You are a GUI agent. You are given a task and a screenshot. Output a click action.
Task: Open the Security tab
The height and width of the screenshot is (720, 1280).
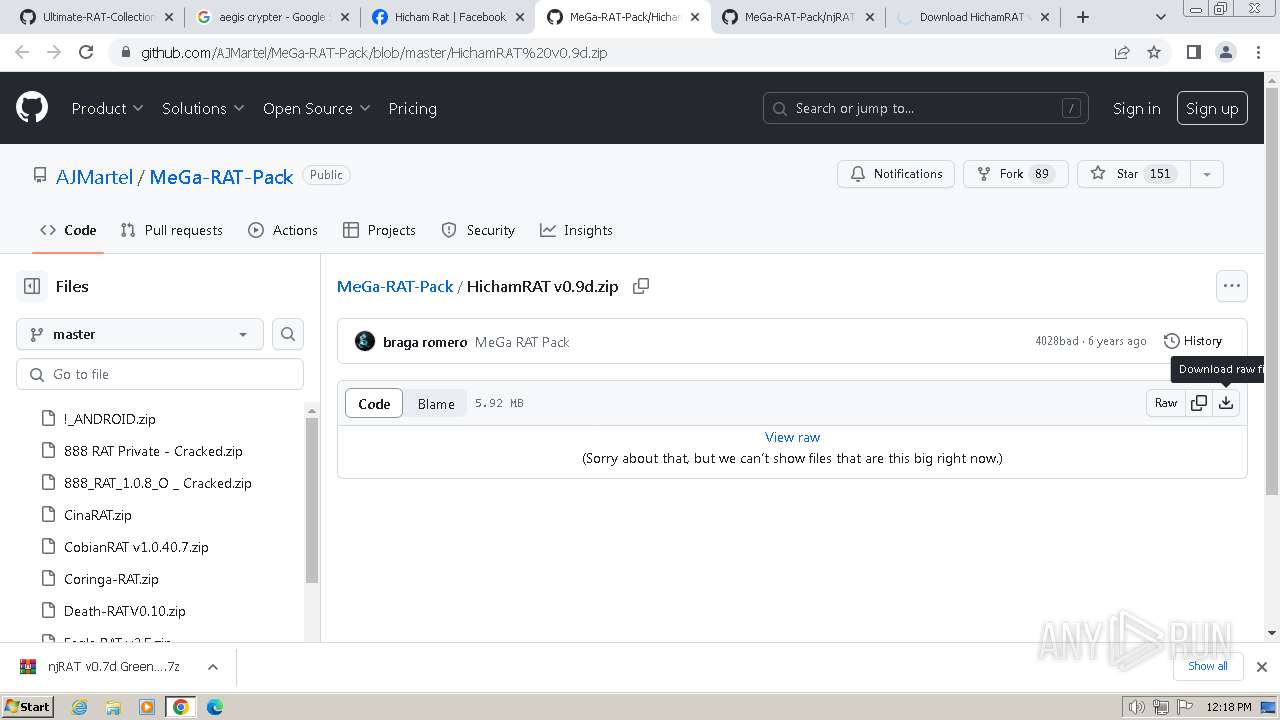pyautogui.click(x=478, y=230)
